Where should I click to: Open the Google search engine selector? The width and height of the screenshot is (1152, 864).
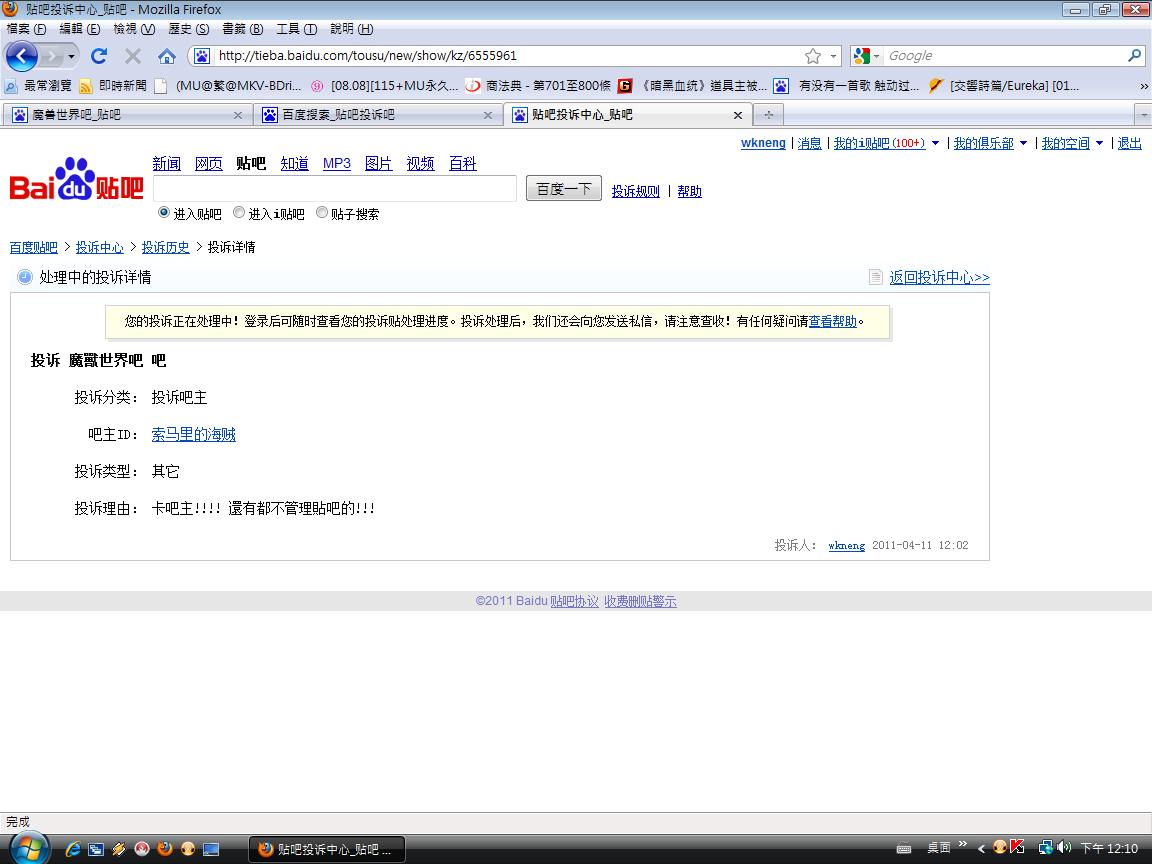[x=866, y=56]
